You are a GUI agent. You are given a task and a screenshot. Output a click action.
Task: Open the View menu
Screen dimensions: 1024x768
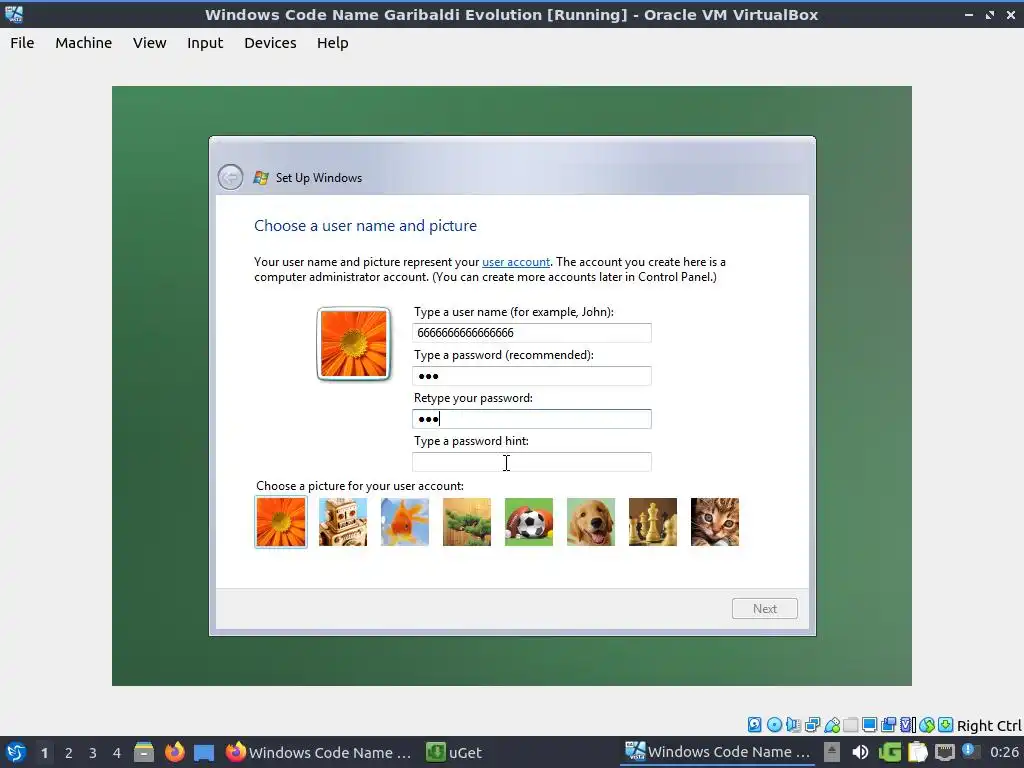tap(150, 43)
